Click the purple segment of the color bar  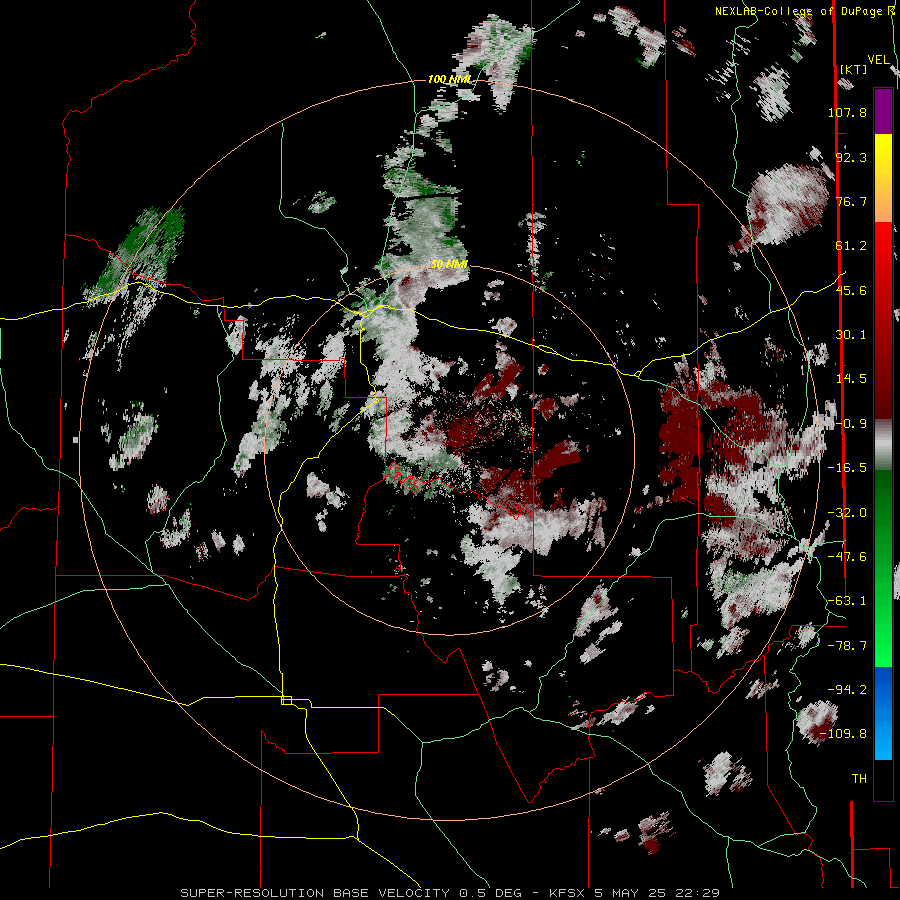883,111
